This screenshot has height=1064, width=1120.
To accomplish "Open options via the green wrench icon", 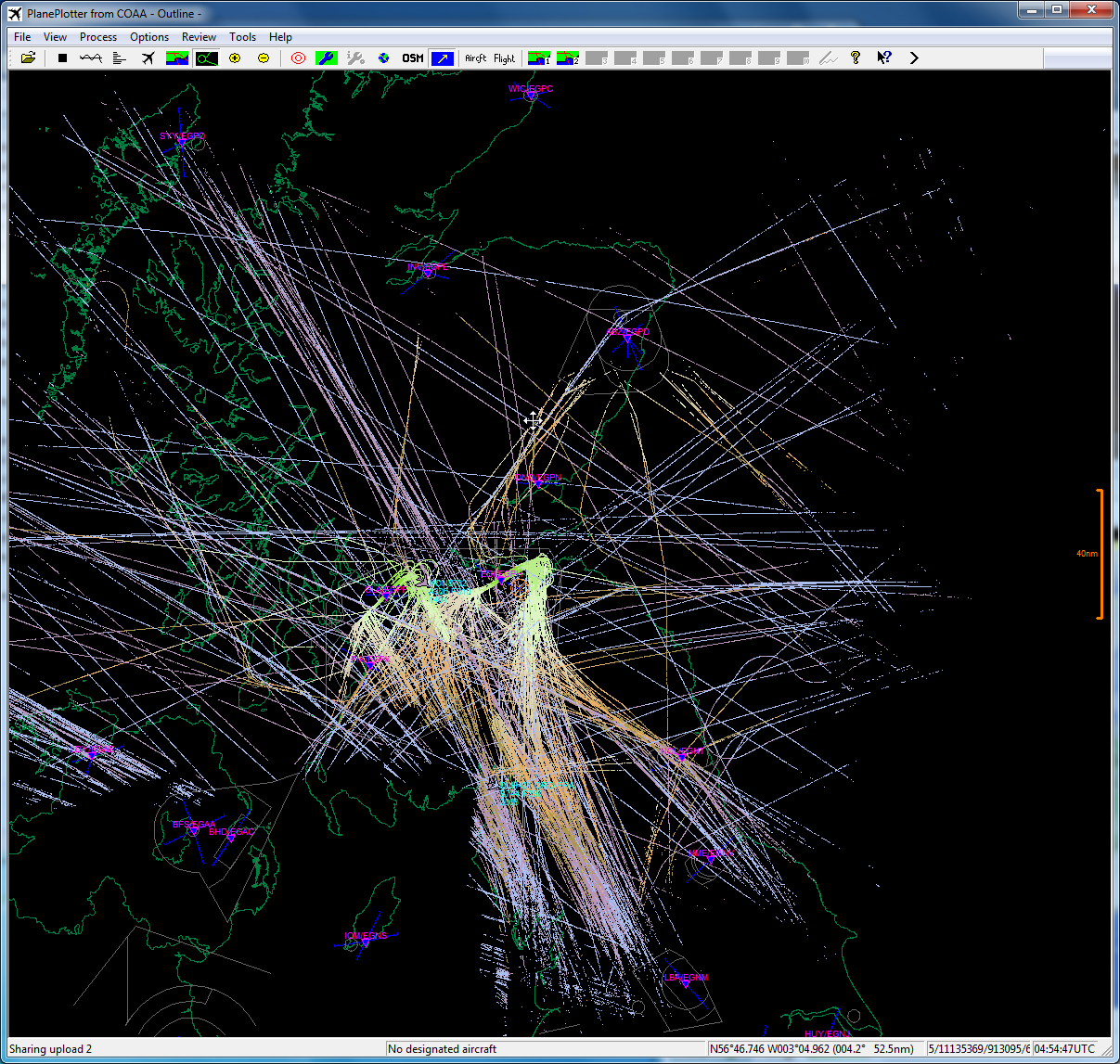I will click(326, 58).
